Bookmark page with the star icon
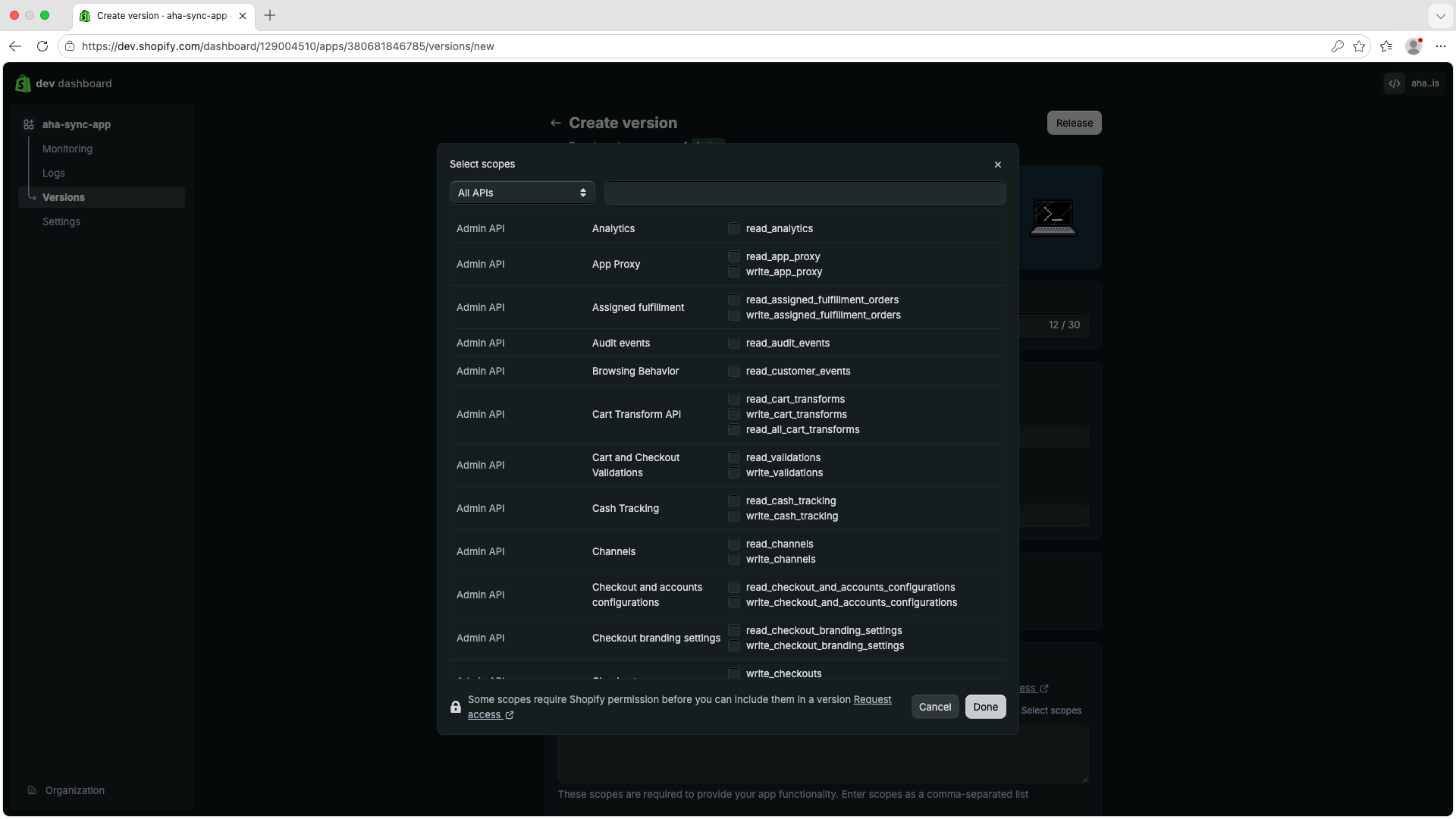 [x=1359, y=46]
